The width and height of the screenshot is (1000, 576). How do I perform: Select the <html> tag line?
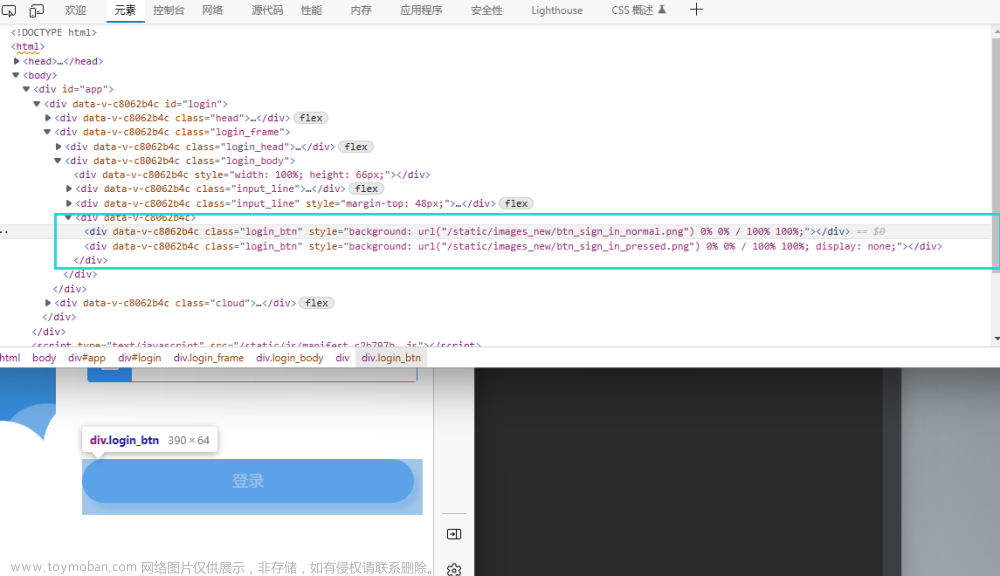point(27,47)
